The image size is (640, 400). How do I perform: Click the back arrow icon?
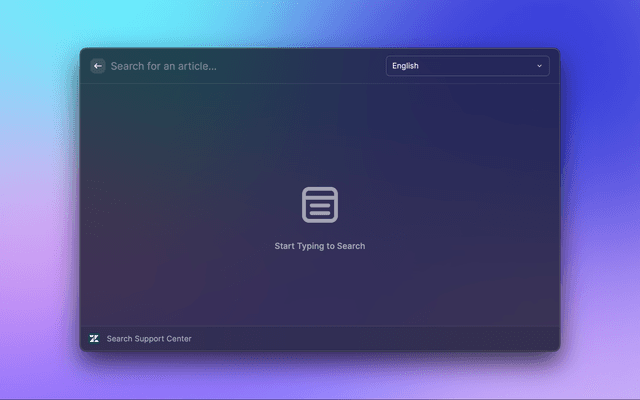pyautogui.click(x=97, y=66)
